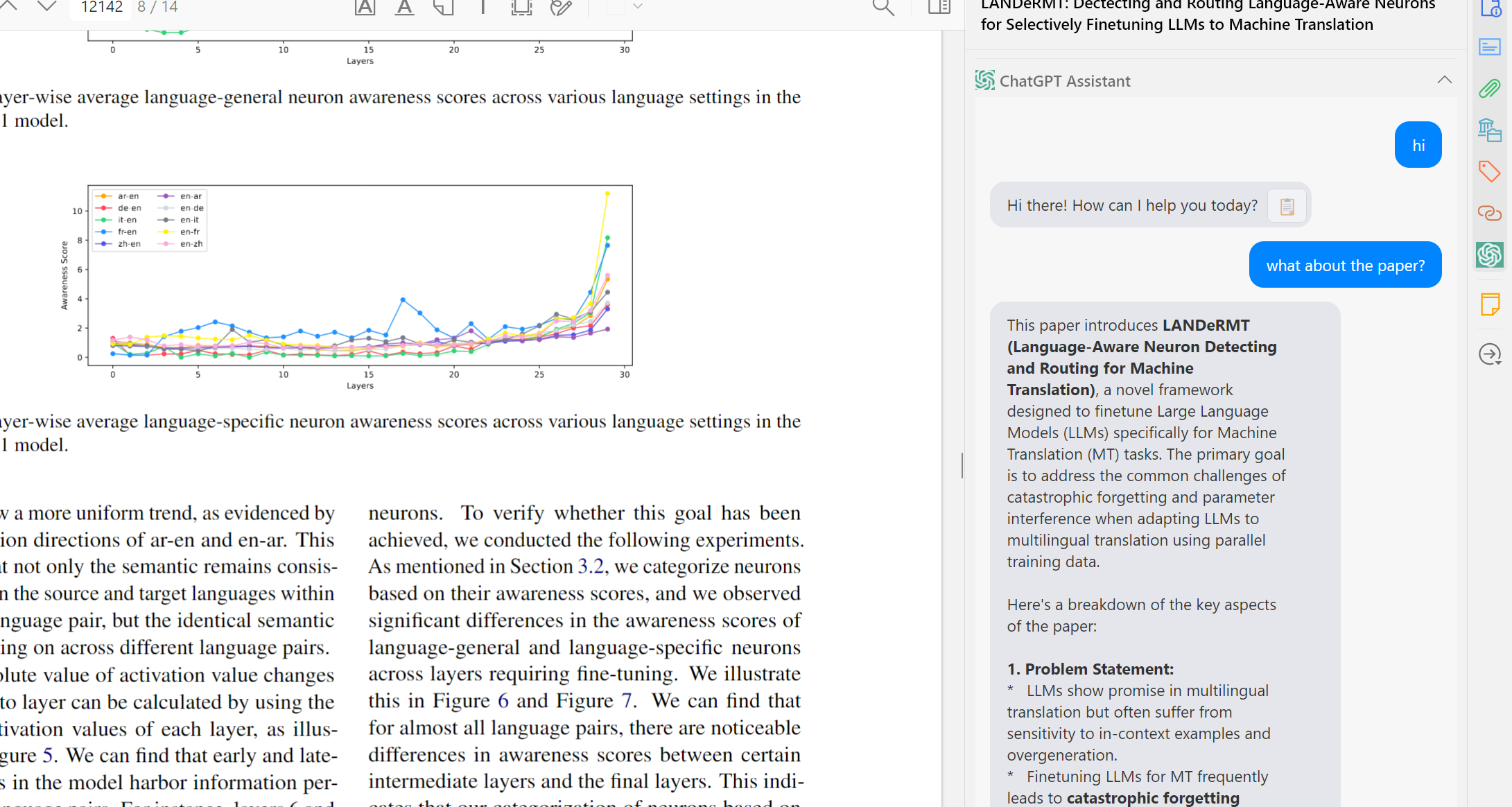Click the 'hi' user message bubble

(x=1418, y=145)
